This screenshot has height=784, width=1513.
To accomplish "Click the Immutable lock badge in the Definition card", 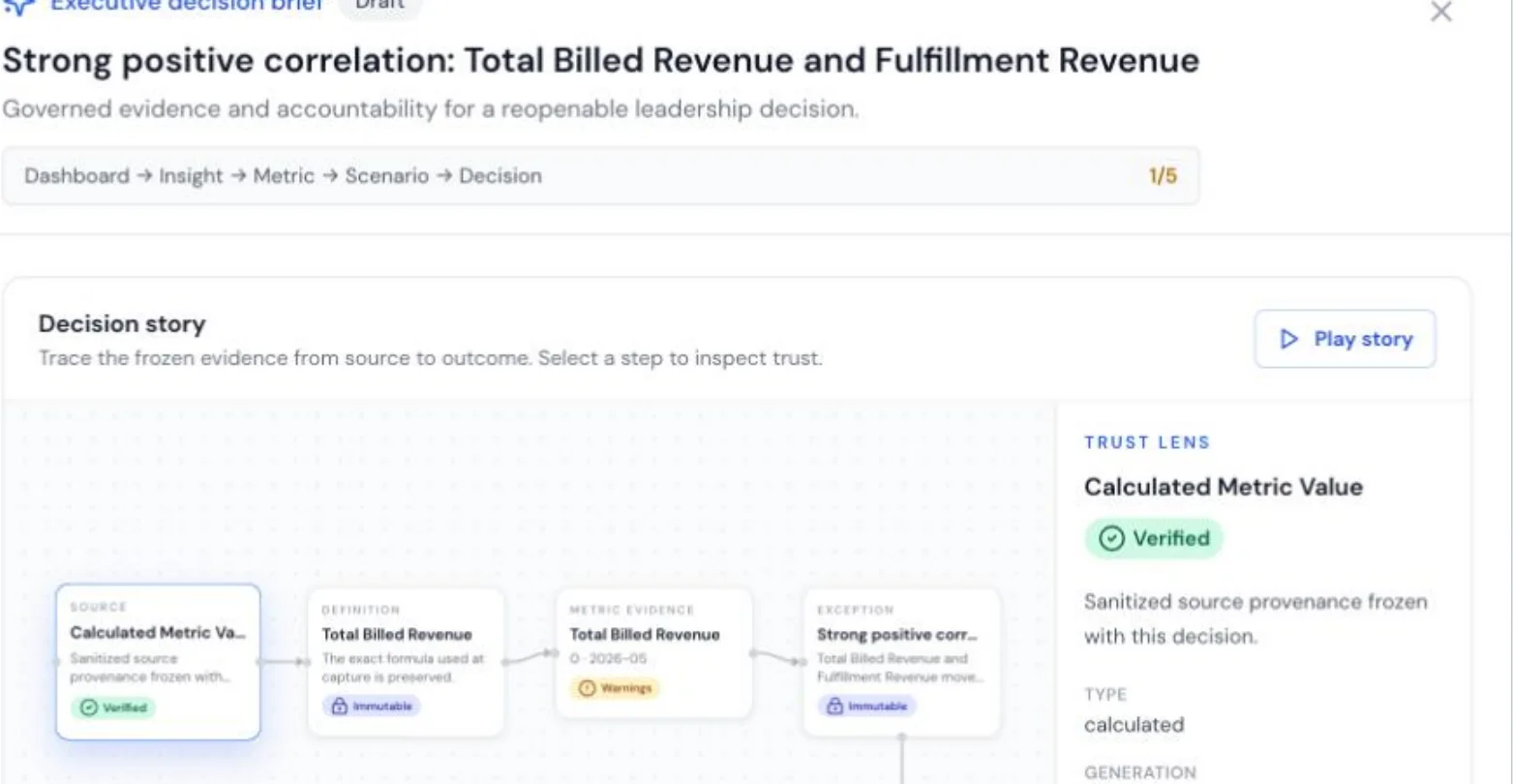I will pos(372,707).
